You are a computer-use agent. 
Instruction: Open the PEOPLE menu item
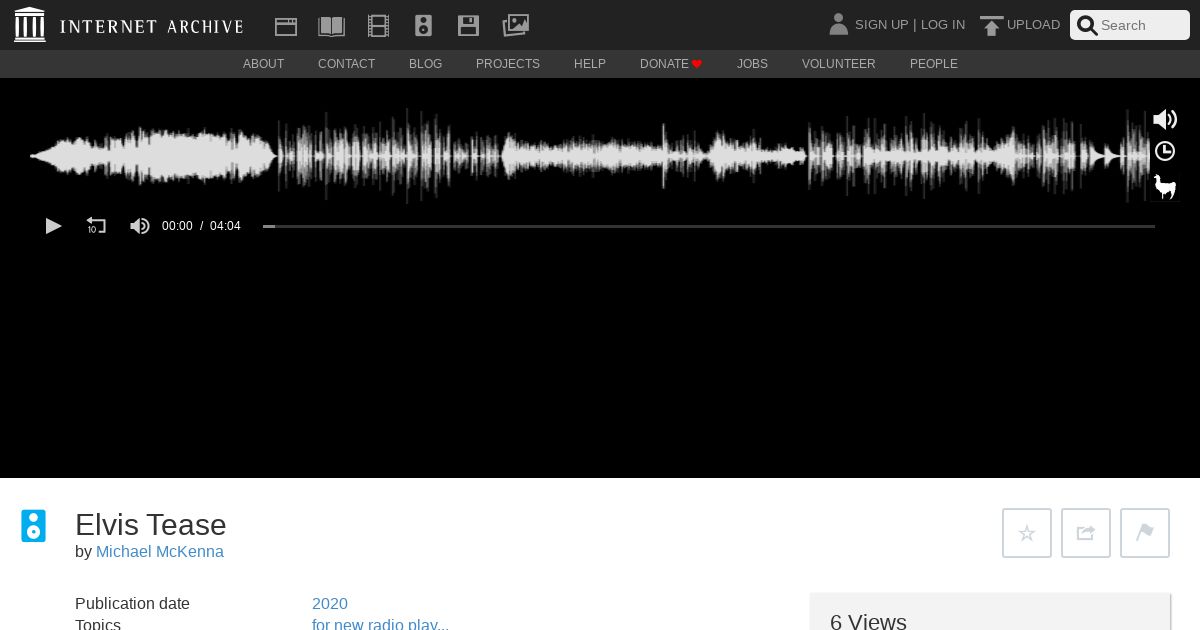coord(934,64)
